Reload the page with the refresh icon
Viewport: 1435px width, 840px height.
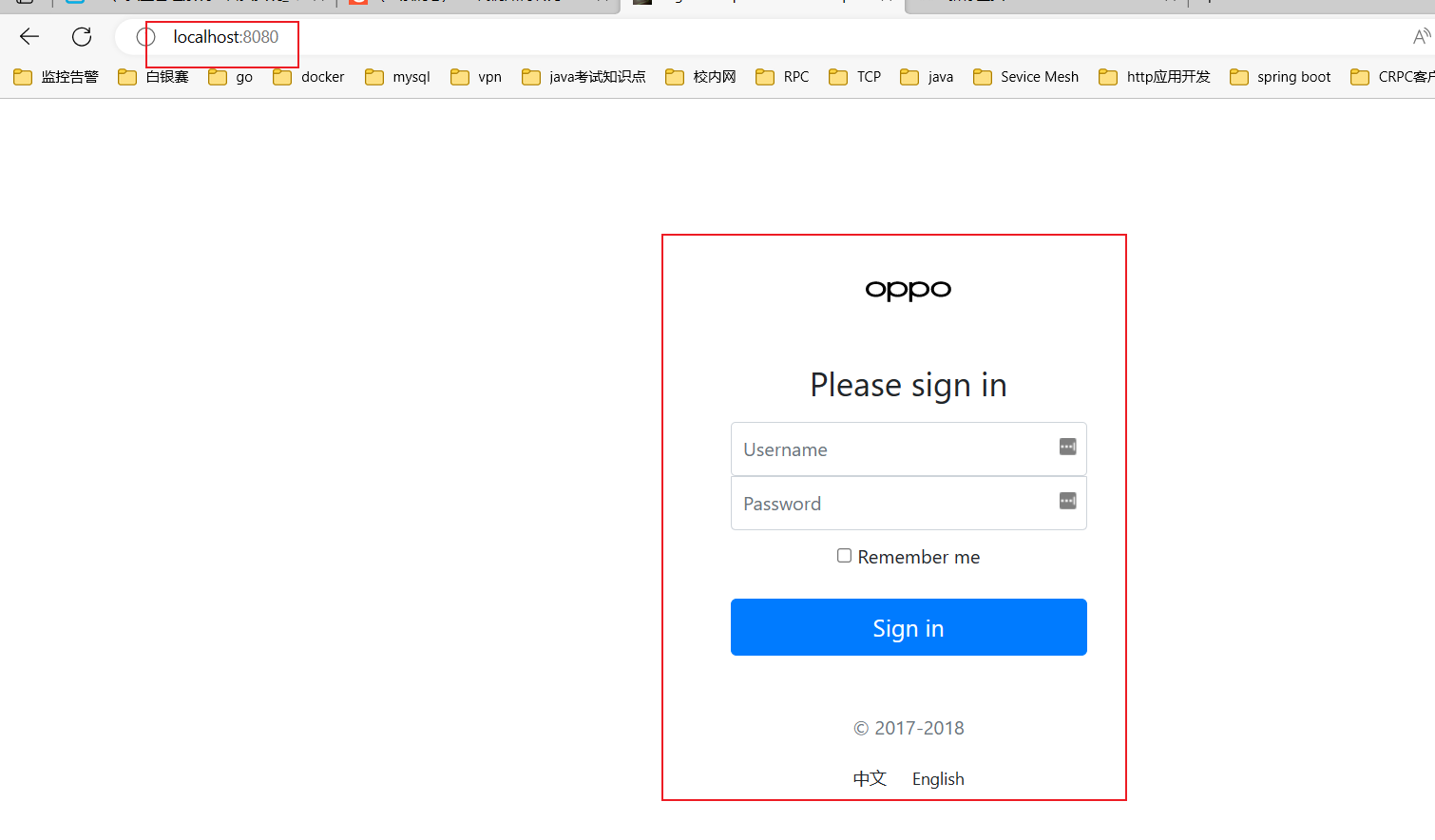tap(82, 37)
